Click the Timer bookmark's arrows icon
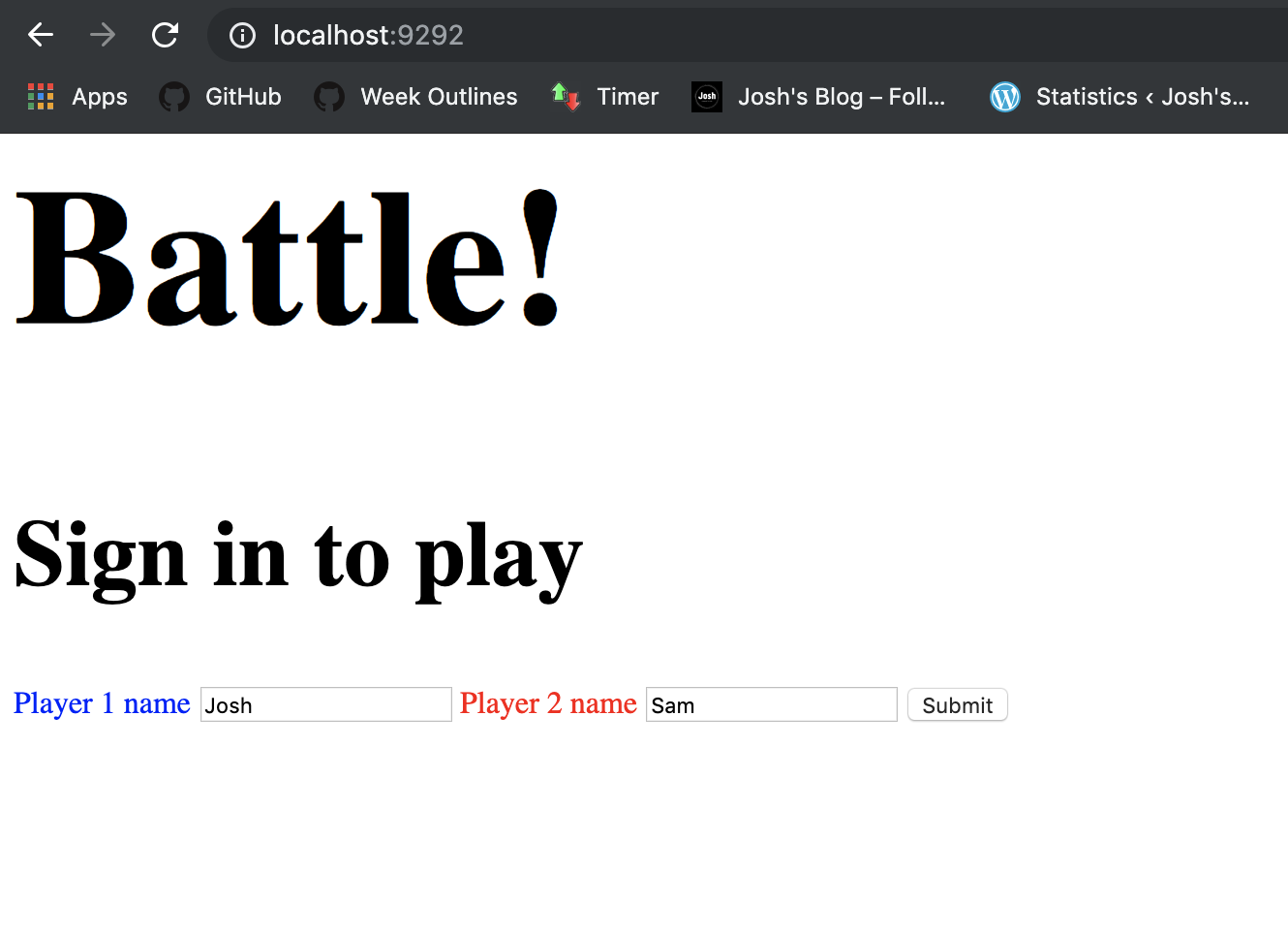This screenshot has height=934, width=1288. pyautogui.click(x=566, y=97)
